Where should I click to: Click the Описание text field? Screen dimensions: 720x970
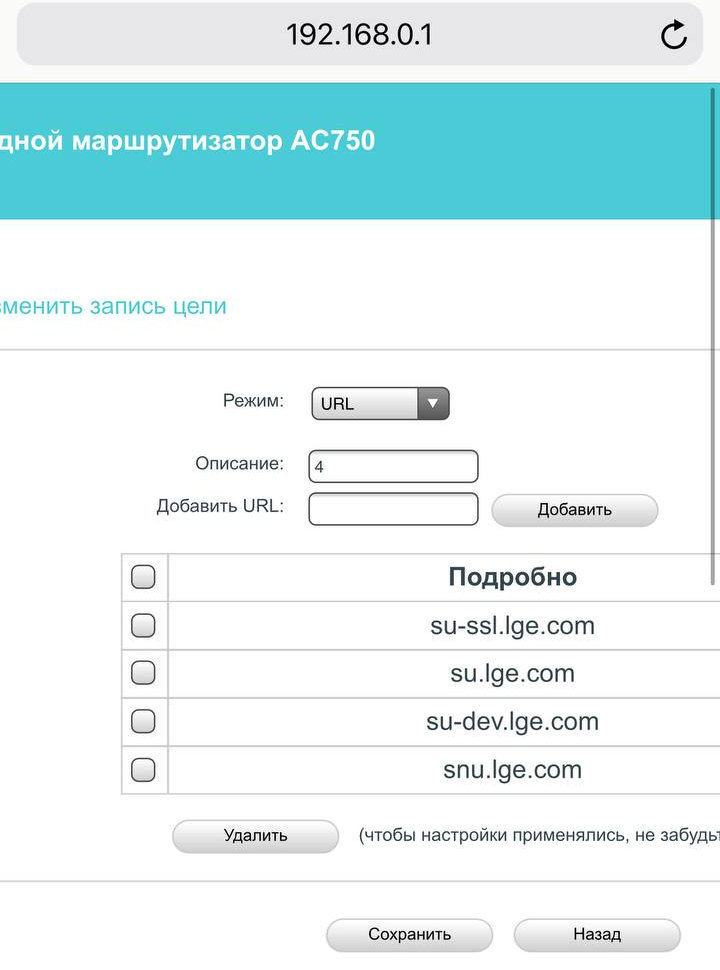pyautogui.click(x=394, y=466)
